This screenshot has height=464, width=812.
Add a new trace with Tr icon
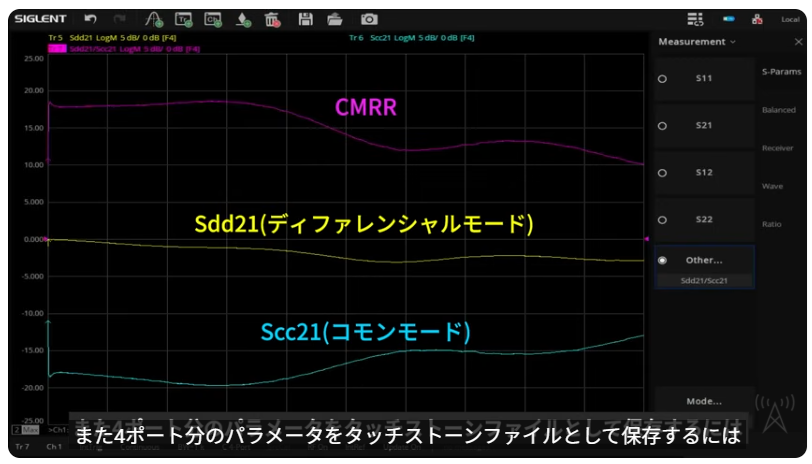coord(183,19)
